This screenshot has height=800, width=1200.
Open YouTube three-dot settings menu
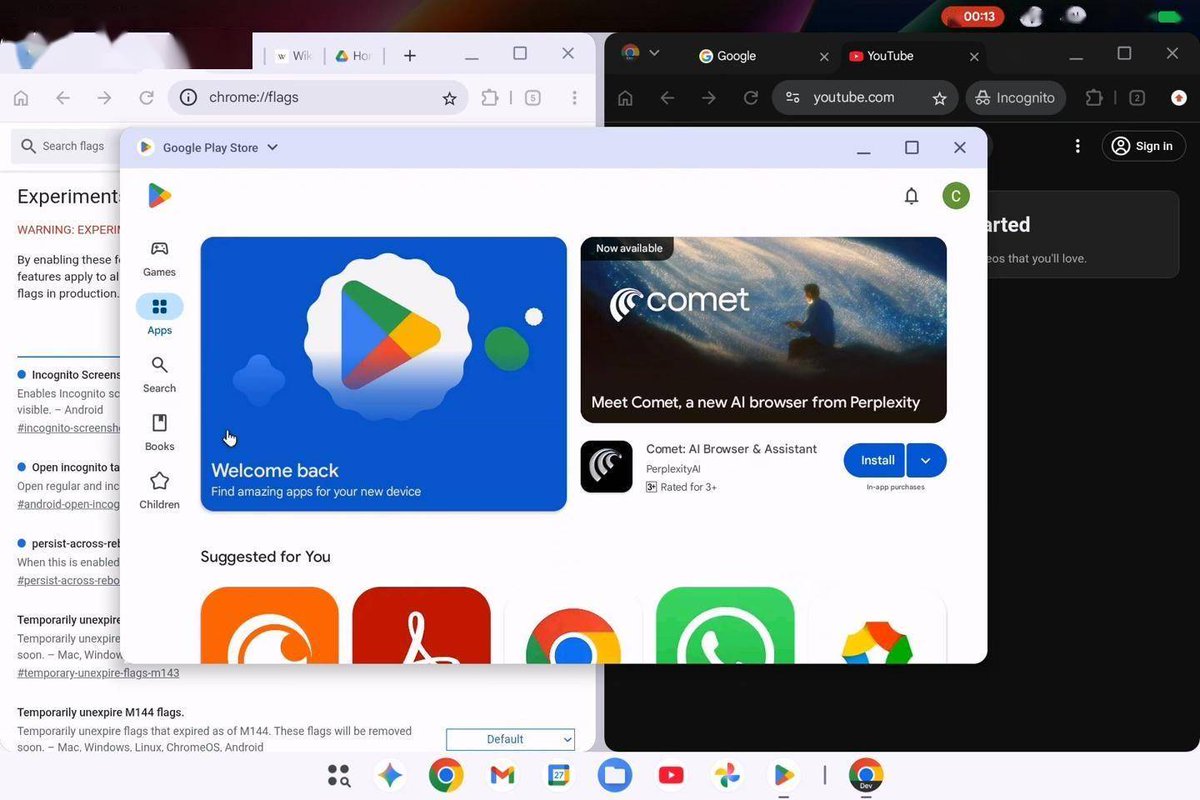(x=1077, y=146)
